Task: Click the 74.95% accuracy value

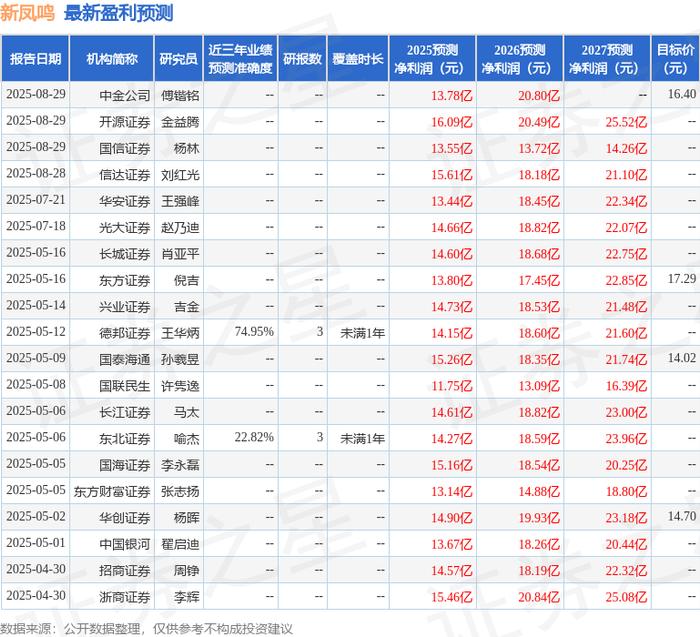Action: pyautogui.click(x=254, y=332)
